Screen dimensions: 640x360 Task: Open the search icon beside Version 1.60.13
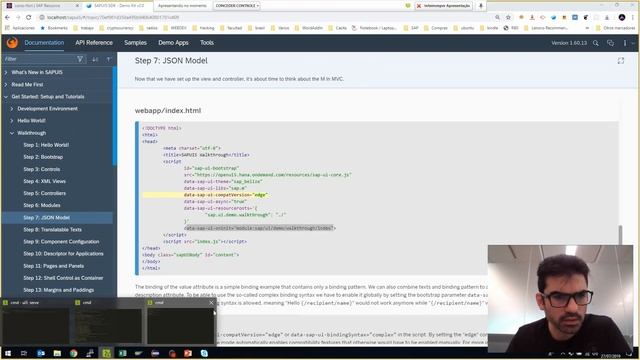[x=596, y=43]
